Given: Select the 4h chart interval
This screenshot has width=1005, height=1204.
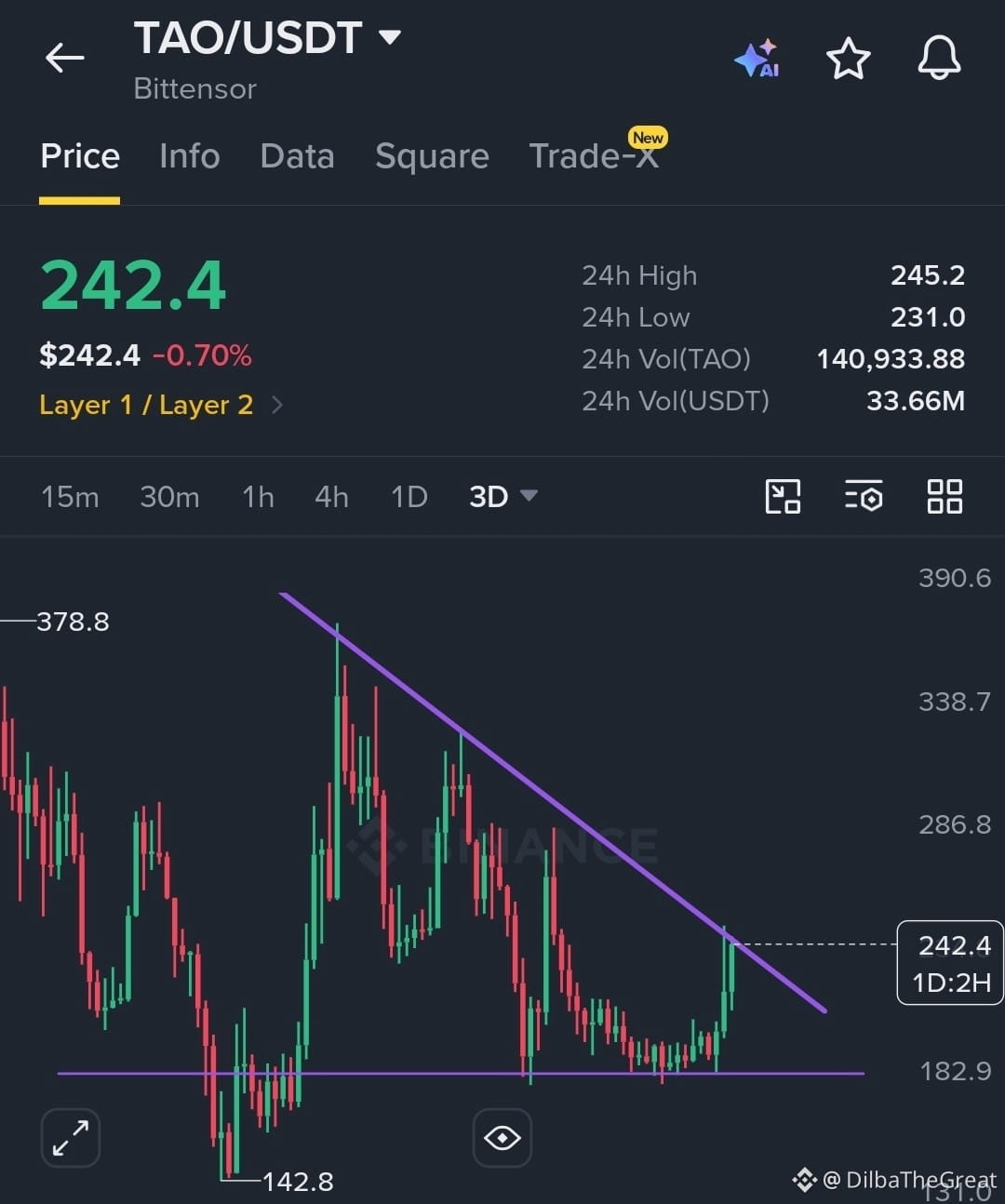Looking at the screenshot, I should [331, 497].
